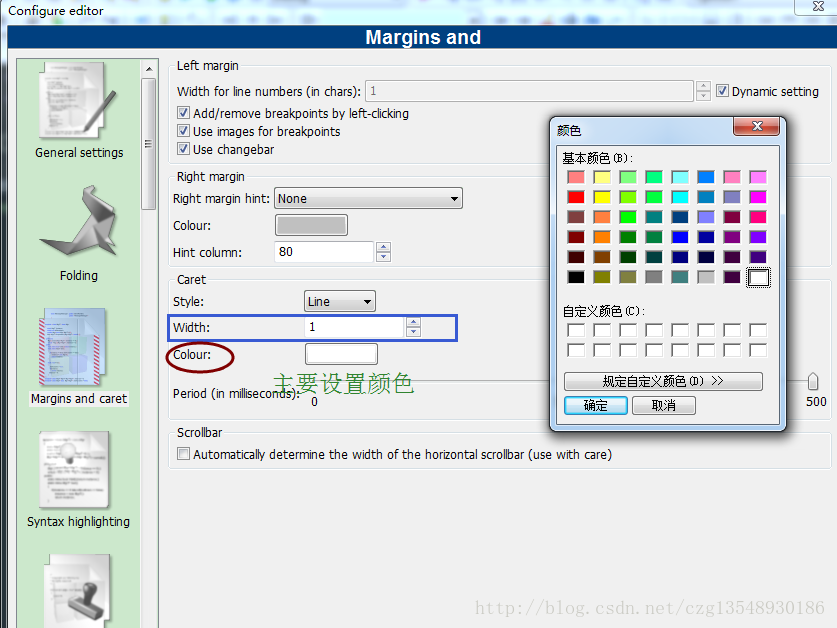The image size is (837, 628).
Task: Open the stamp icon settings page
Action: tap(79, 591)
